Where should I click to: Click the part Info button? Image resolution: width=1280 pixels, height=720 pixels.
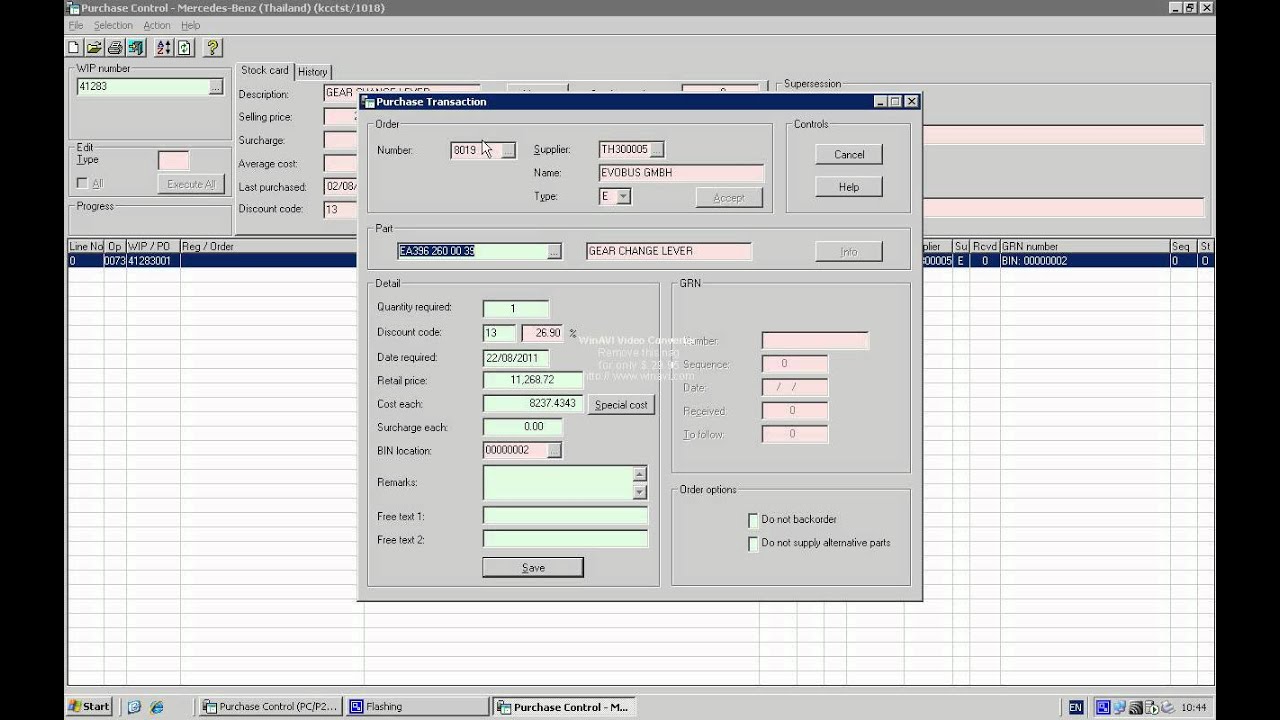coord(849,252)
